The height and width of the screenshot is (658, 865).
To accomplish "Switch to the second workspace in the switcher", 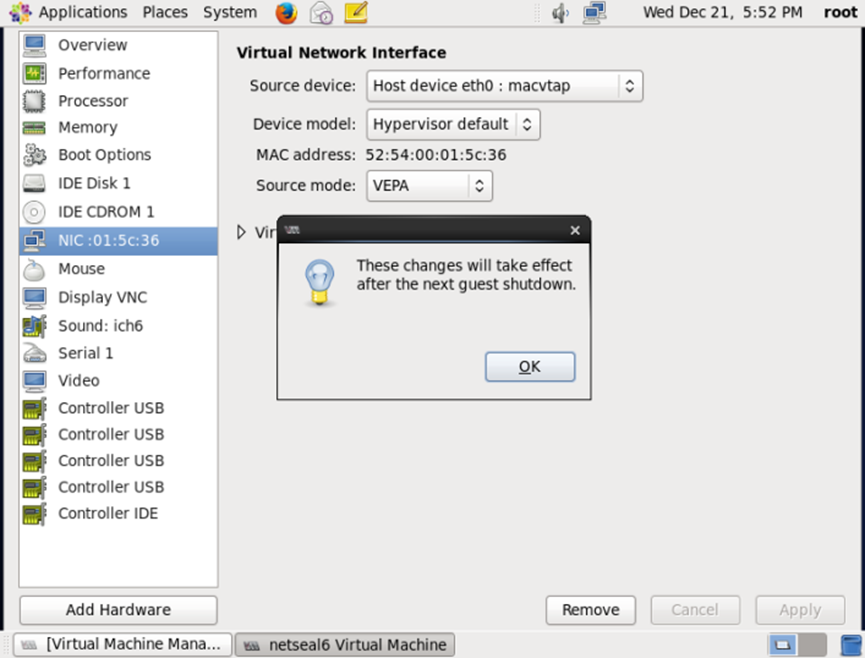I will [811, 644].
